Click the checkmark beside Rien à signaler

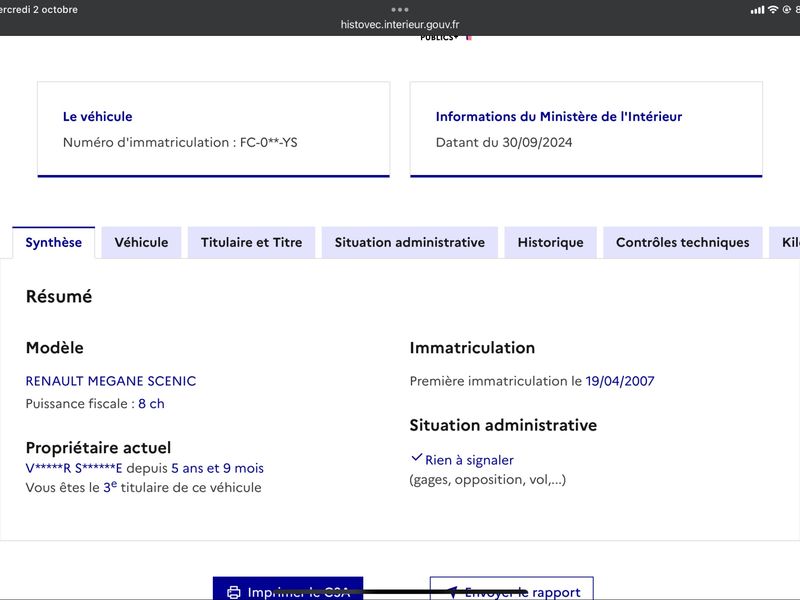[416, 458]
